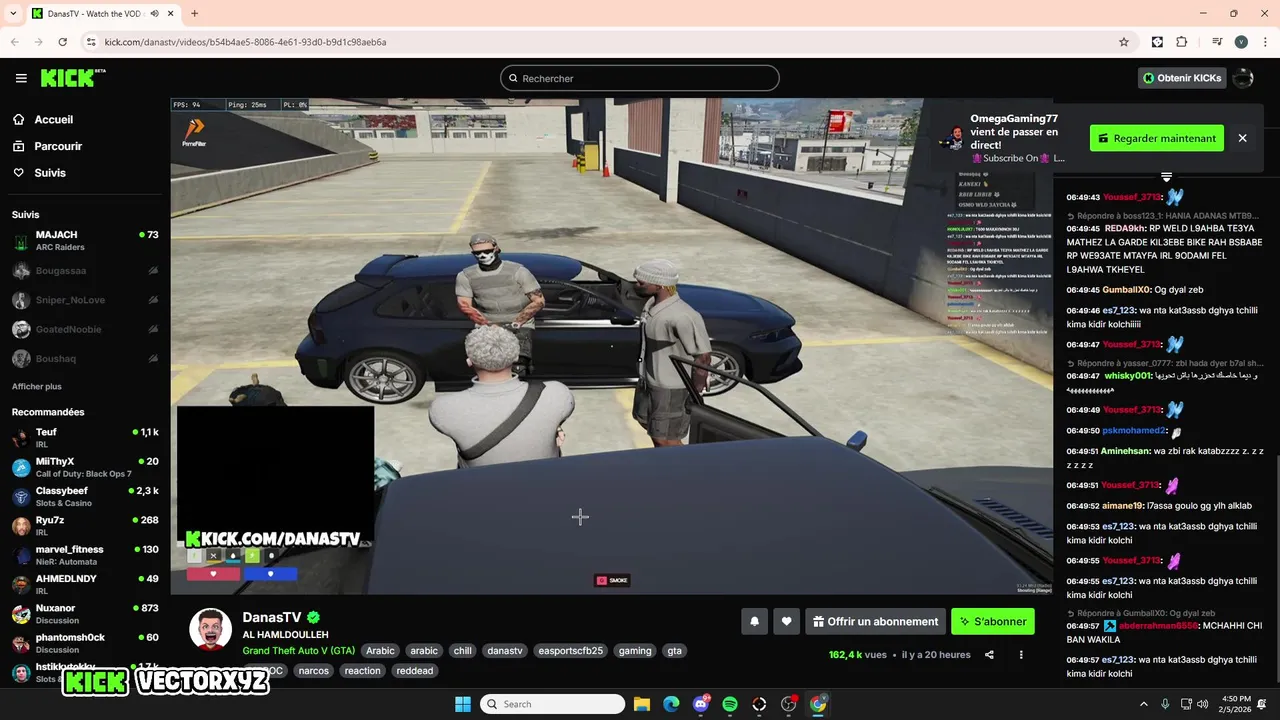This screenshot has width=1280, height=720.
Task: Open recommended channel Classybeef
Action: coord(85,497)
